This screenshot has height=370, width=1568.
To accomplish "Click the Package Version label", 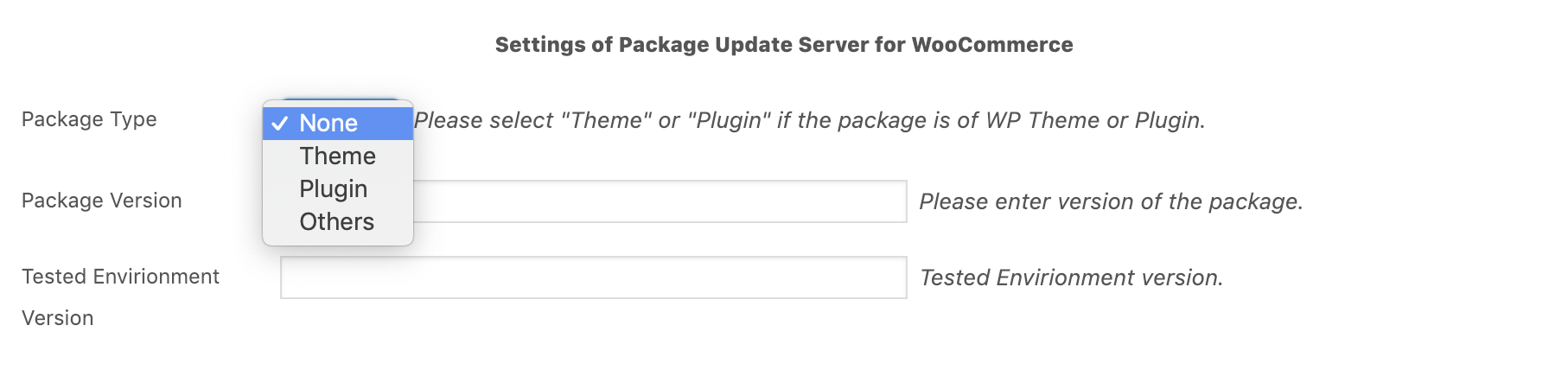I will coord(102,201).
